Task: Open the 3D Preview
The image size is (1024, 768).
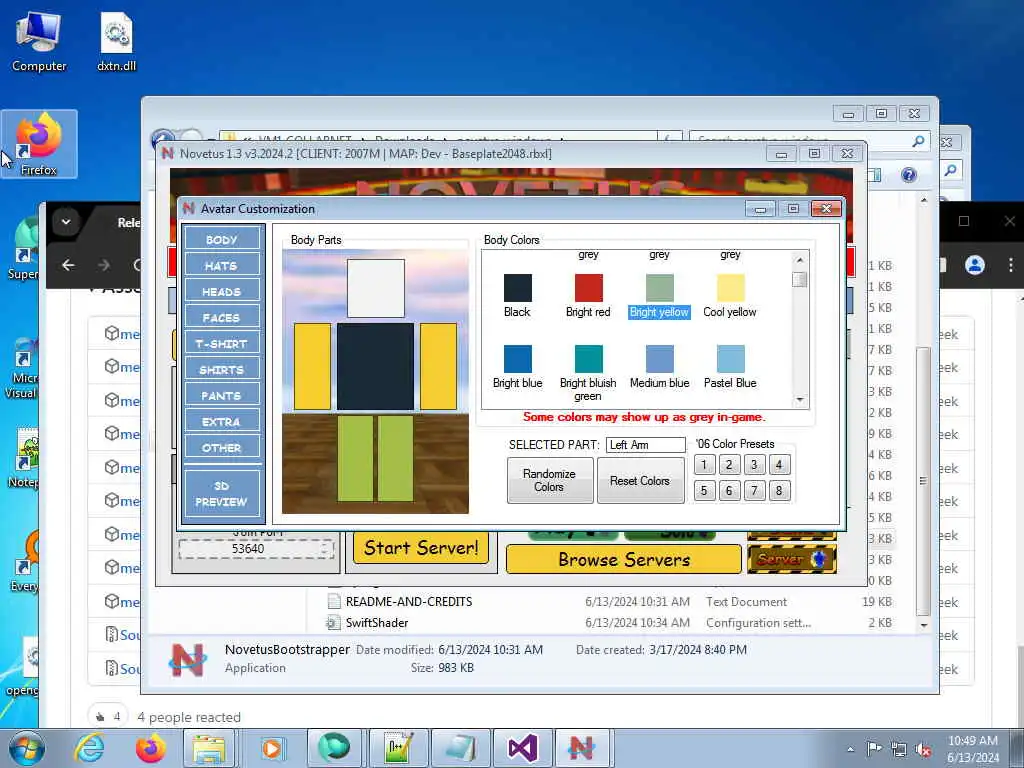Action: [x=222, y=494]
